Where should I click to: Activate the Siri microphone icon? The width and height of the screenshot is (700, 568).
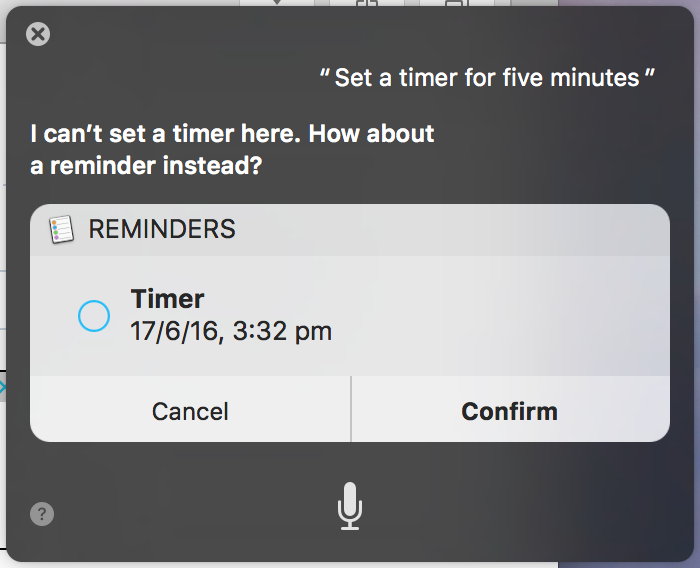click(350, 506)
